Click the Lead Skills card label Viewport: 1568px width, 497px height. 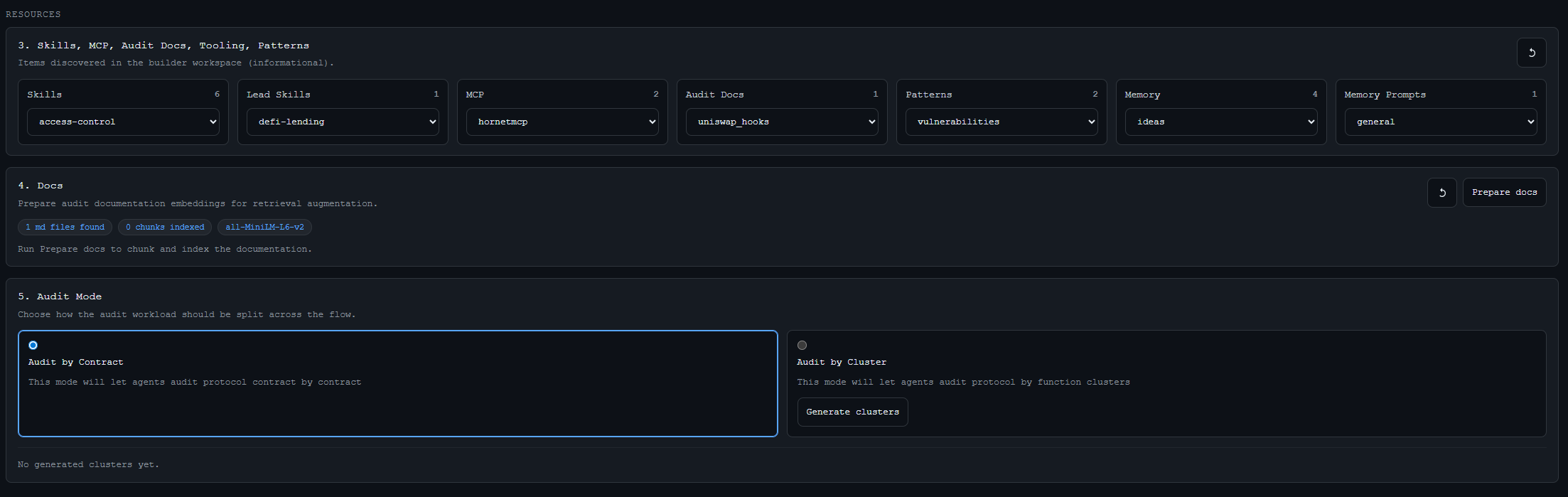[x=279, y=95]
